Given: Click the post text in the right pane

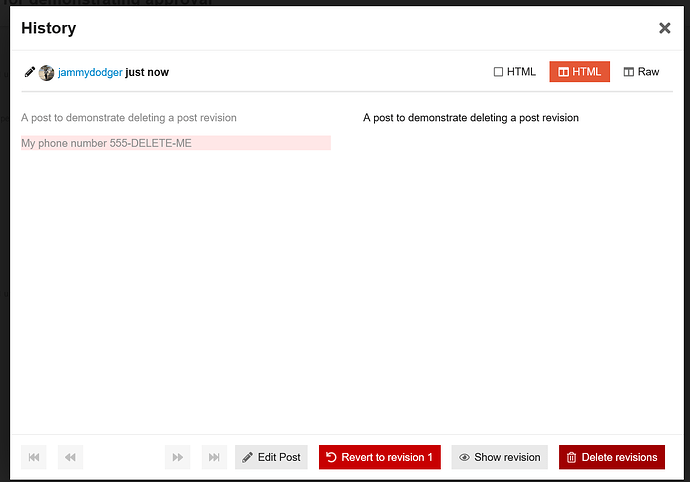Looking at the screenshot, I should 471,118.
